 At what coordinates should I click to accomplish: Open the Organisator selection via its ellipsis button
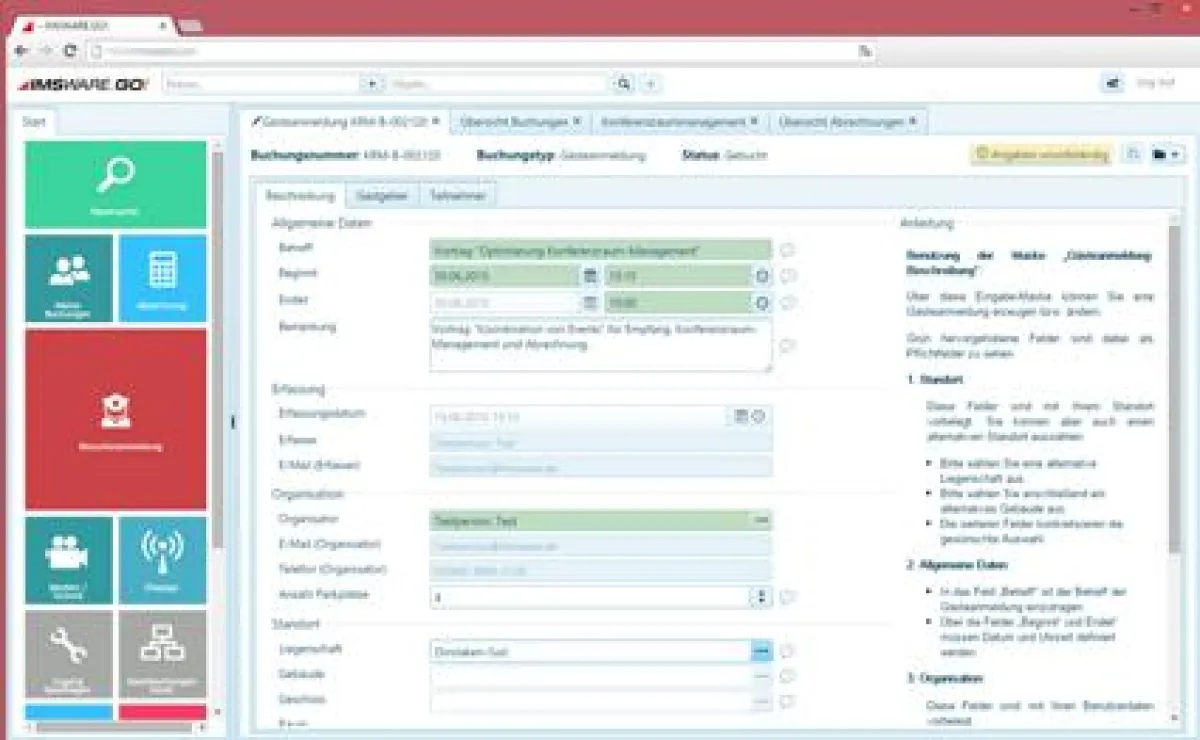(763, 520)
